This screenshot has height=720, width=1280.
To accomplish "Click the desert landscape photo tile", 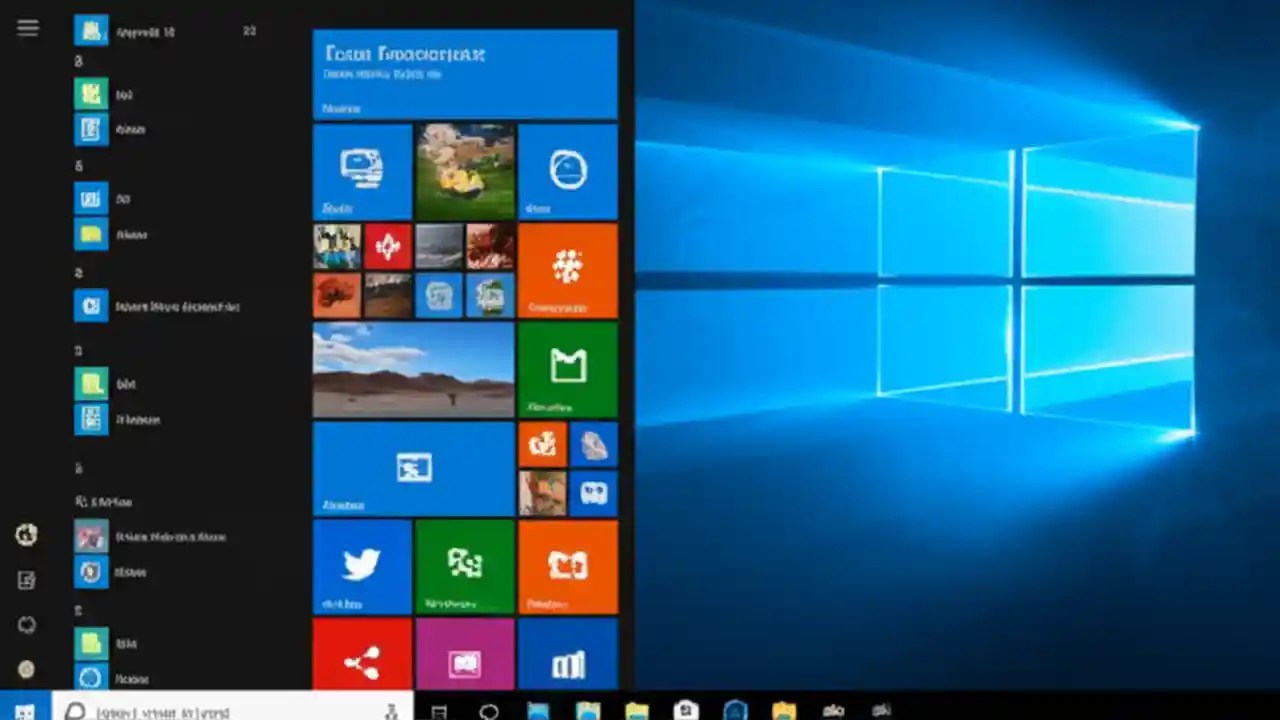I will (x=413, y=370).
